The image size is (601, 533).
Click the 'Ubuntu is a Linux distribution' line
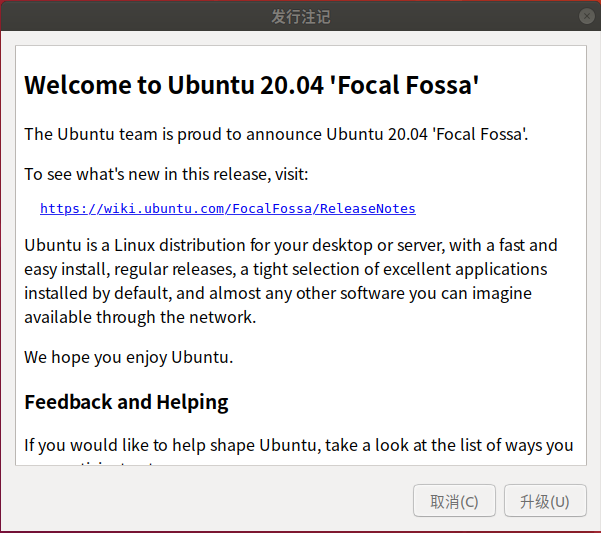(x=291, y=245)
